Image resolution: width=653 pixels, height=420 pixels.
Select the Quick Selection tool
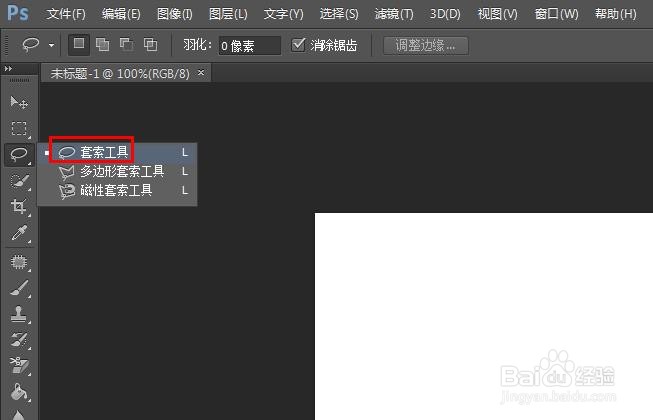[x=19, y=181]
